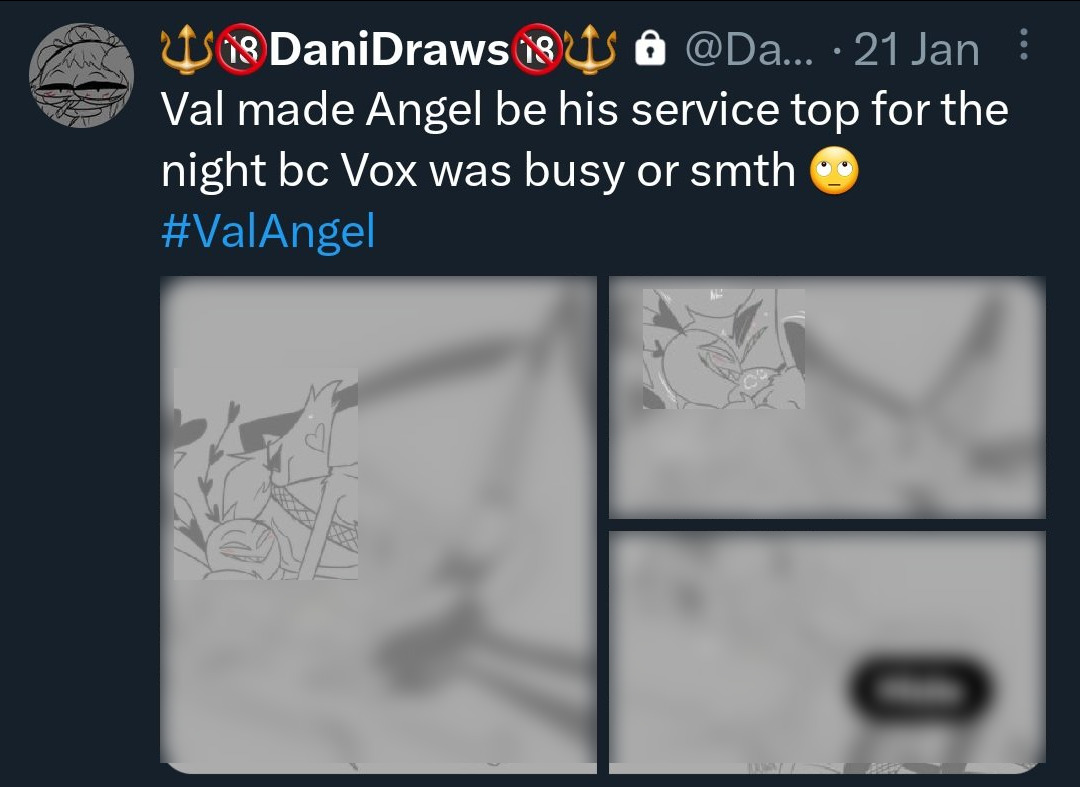Click the tweet text starting 'Val made Angel'

point(585,140)
